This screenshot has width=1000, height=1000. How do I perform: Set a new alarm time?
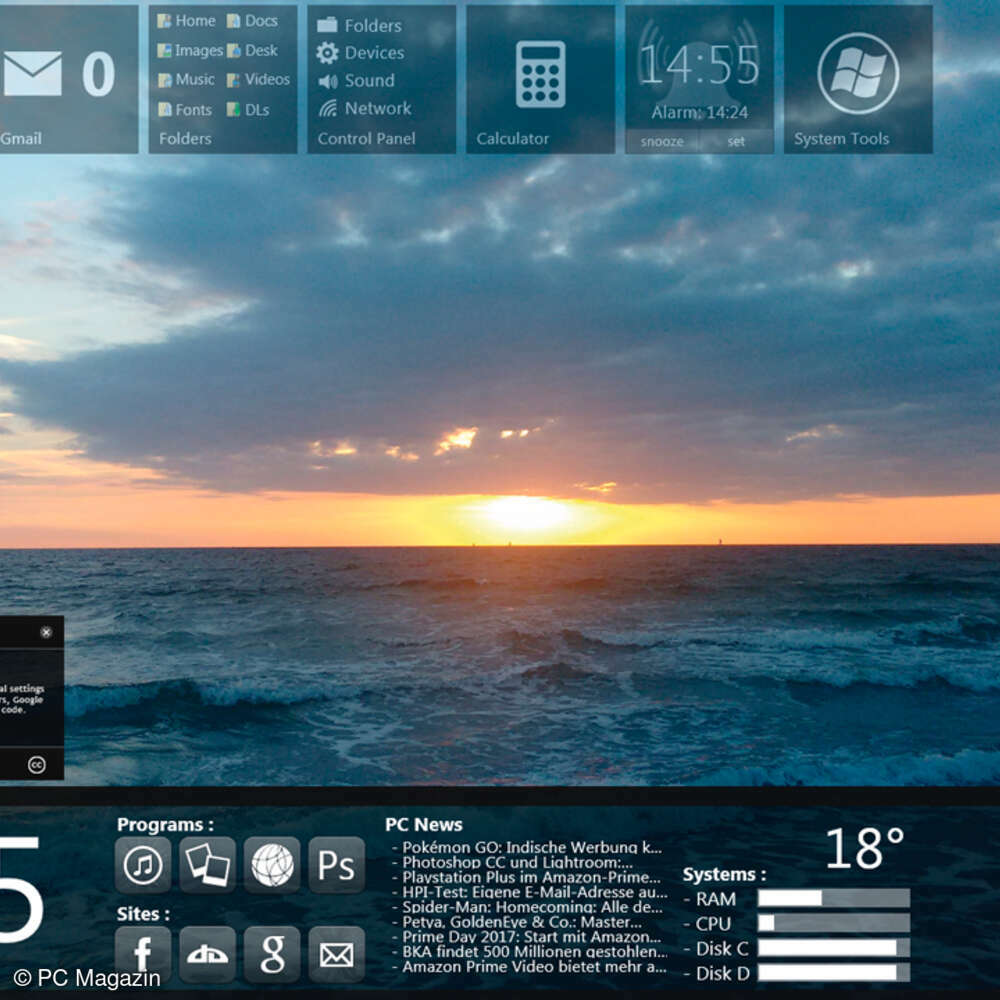[736, 141]
